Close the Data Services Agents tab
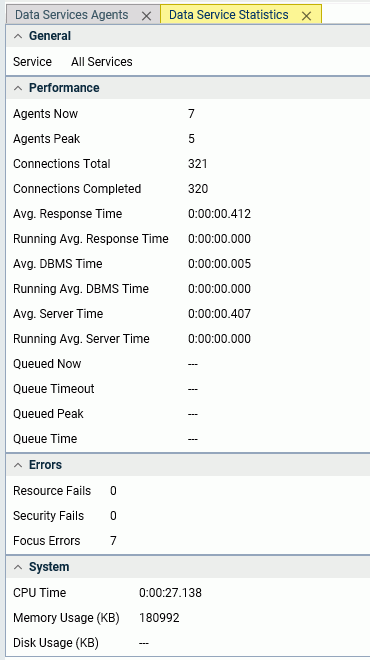The image size is (370, 660). (x=146, y=16)
